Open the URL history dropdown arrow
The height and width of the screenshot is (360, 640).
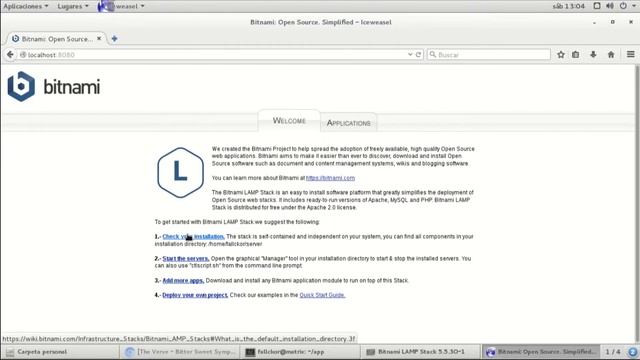410,55
